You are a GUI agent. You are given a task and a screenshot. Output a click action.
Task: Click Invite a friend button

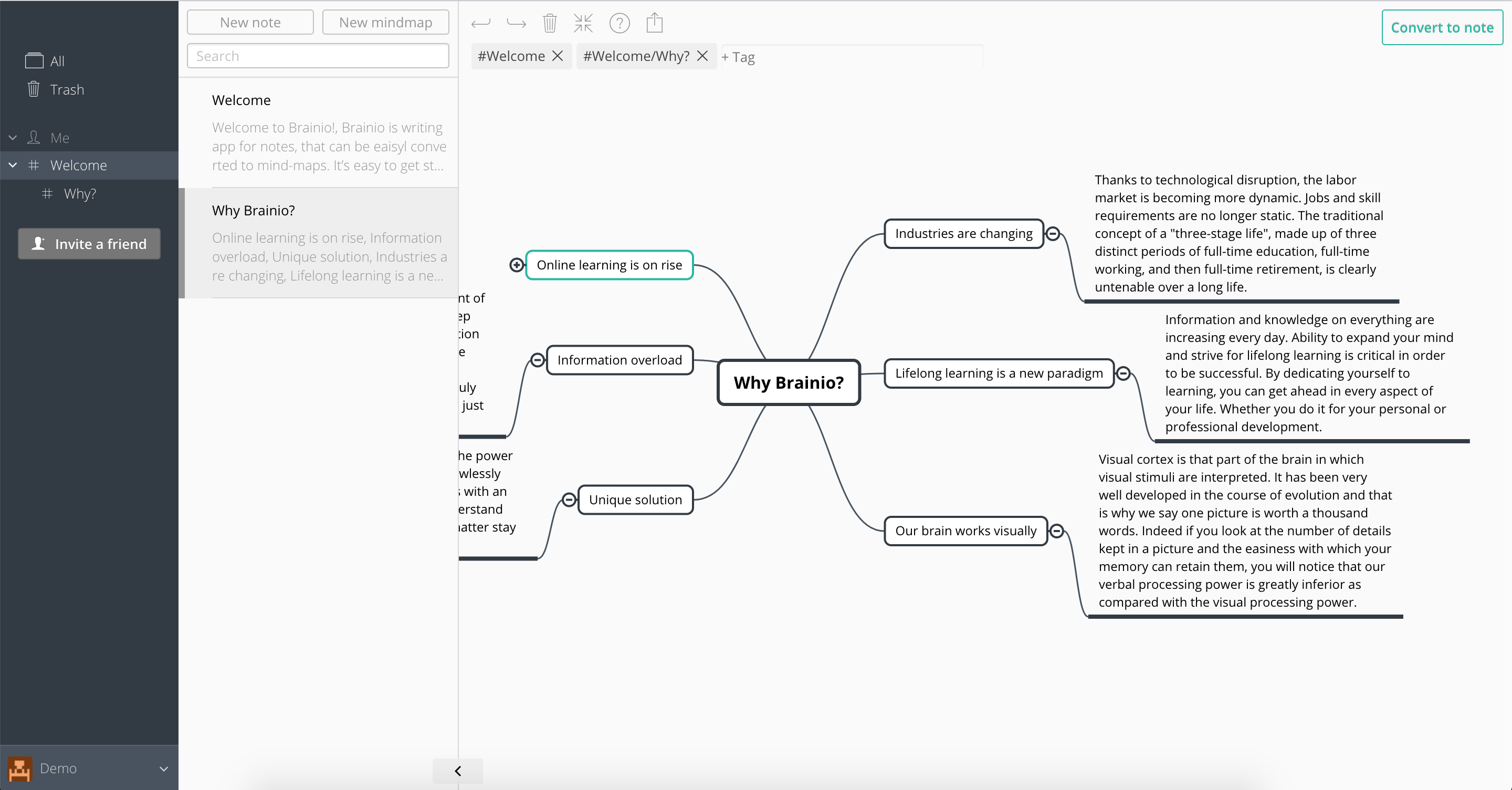(89, 244)
